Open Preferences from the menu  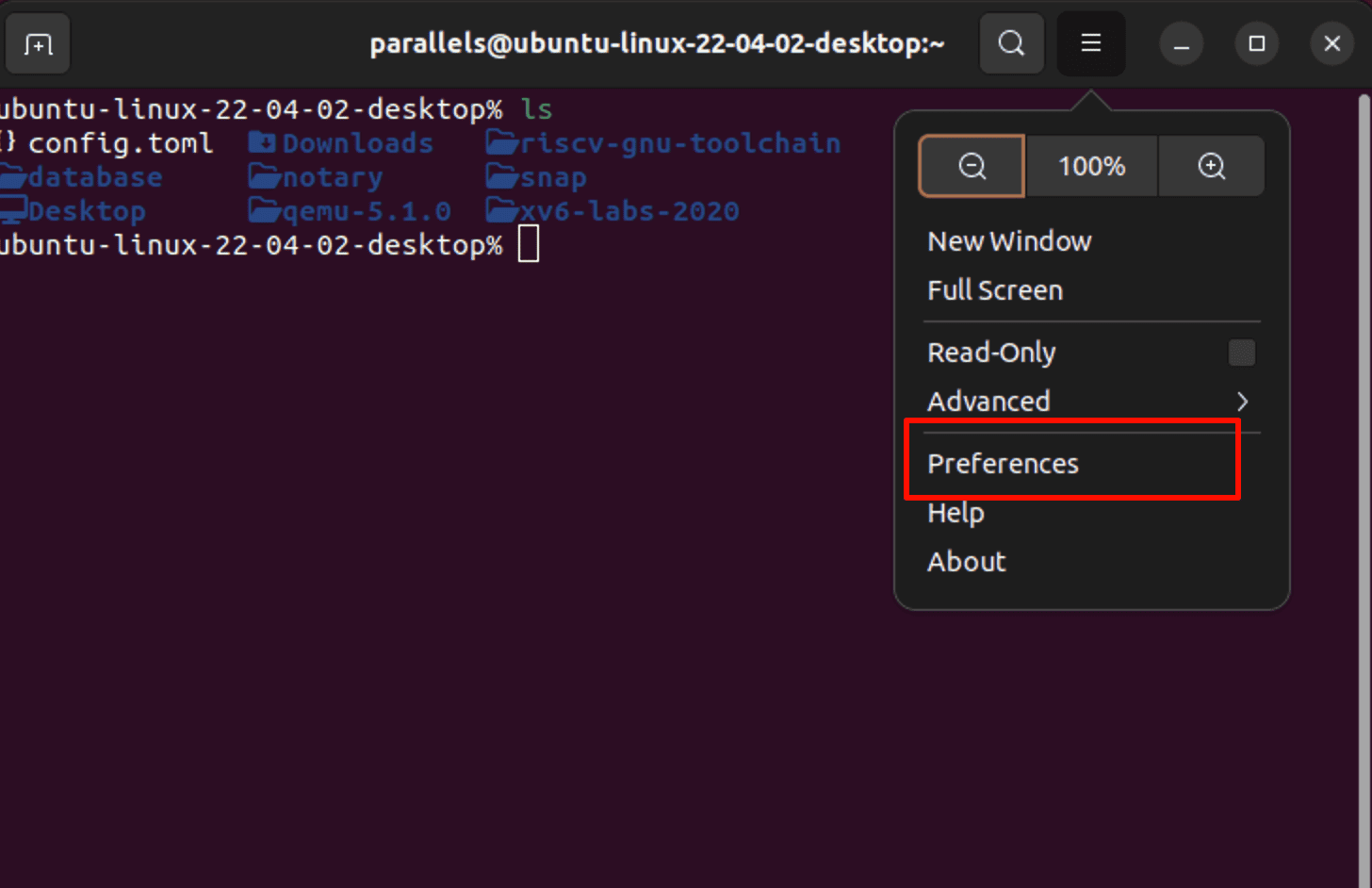(1003, 464)
